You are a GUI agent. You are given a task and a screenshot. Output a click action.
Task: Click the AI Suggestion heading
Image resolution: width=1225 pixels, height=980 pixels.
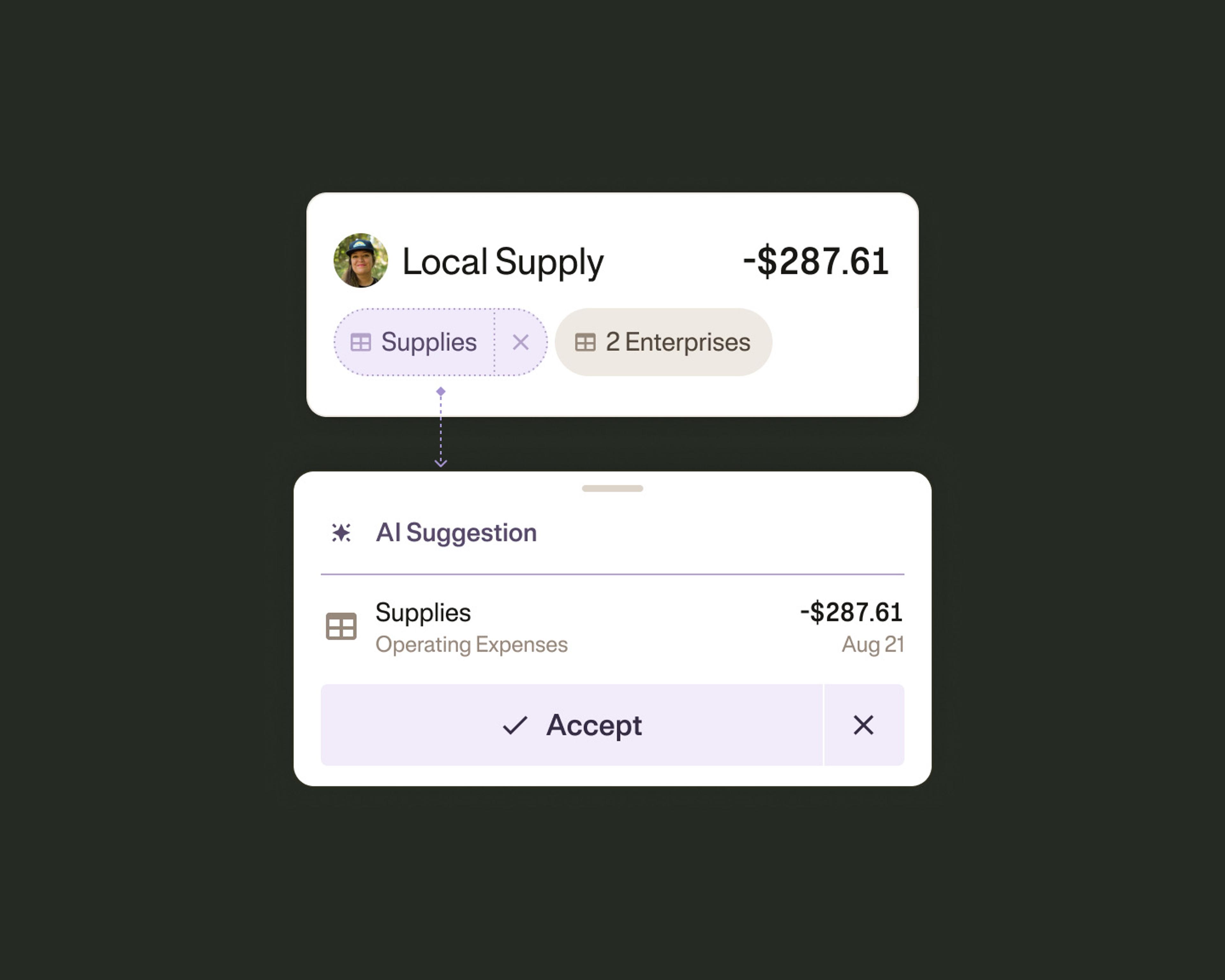pyautogui.click(x=456, y=533)
